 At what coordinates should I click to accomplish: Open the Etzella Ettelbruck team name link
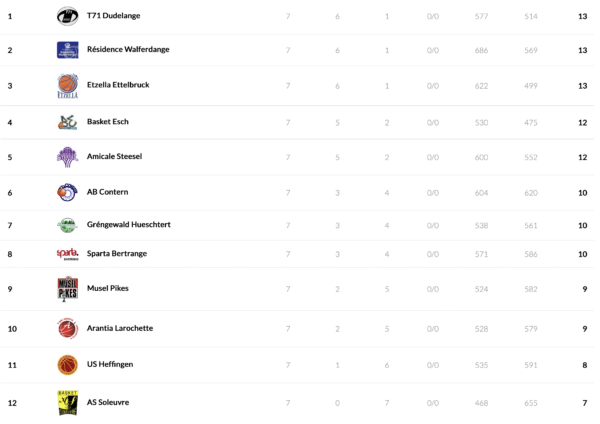click(x=118, y=85)
